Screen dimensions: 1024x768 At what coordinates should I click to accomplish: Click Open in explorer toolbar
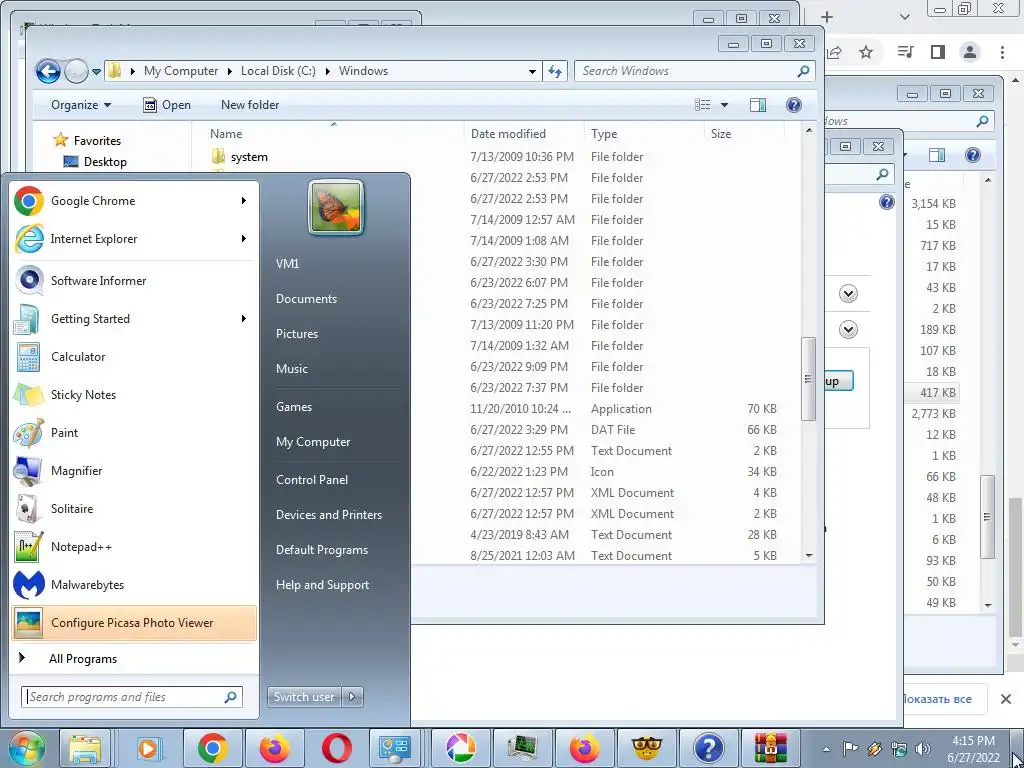tap(167, 104)
